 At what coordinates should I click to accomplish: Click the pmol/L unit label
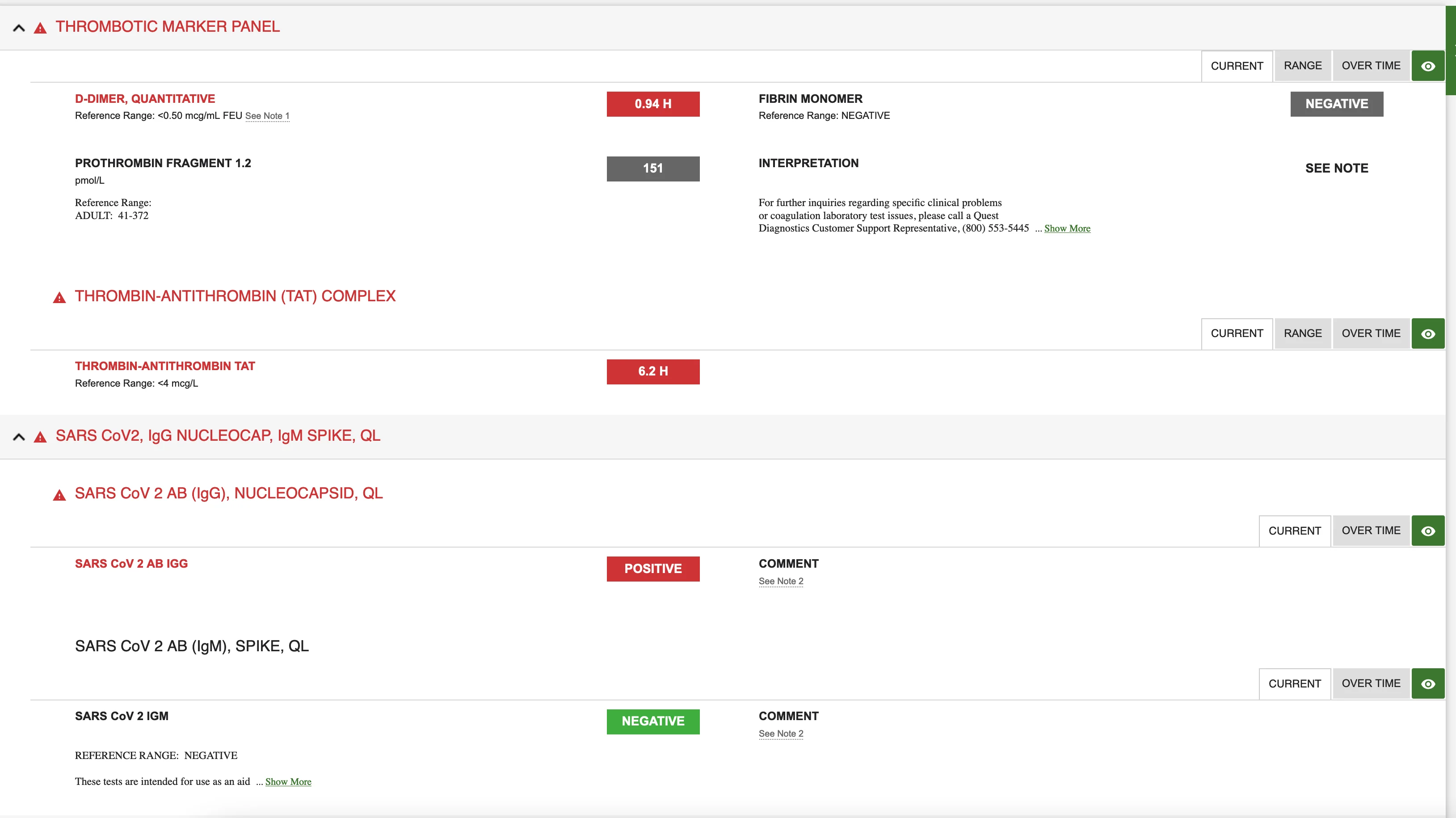point(89,180)
